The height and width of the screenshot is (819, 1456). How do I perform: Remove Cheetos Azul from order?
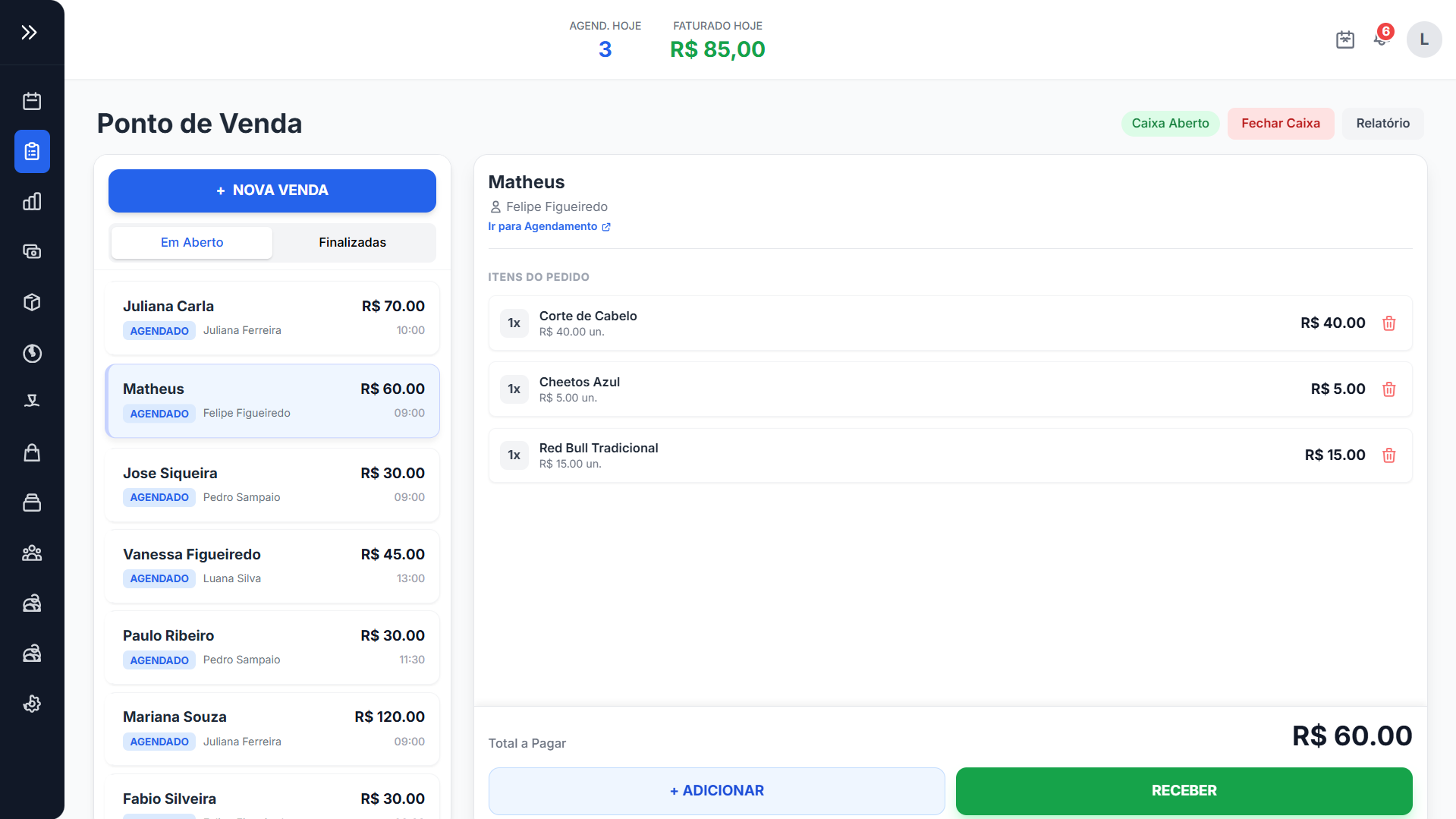pos(1388,389)
